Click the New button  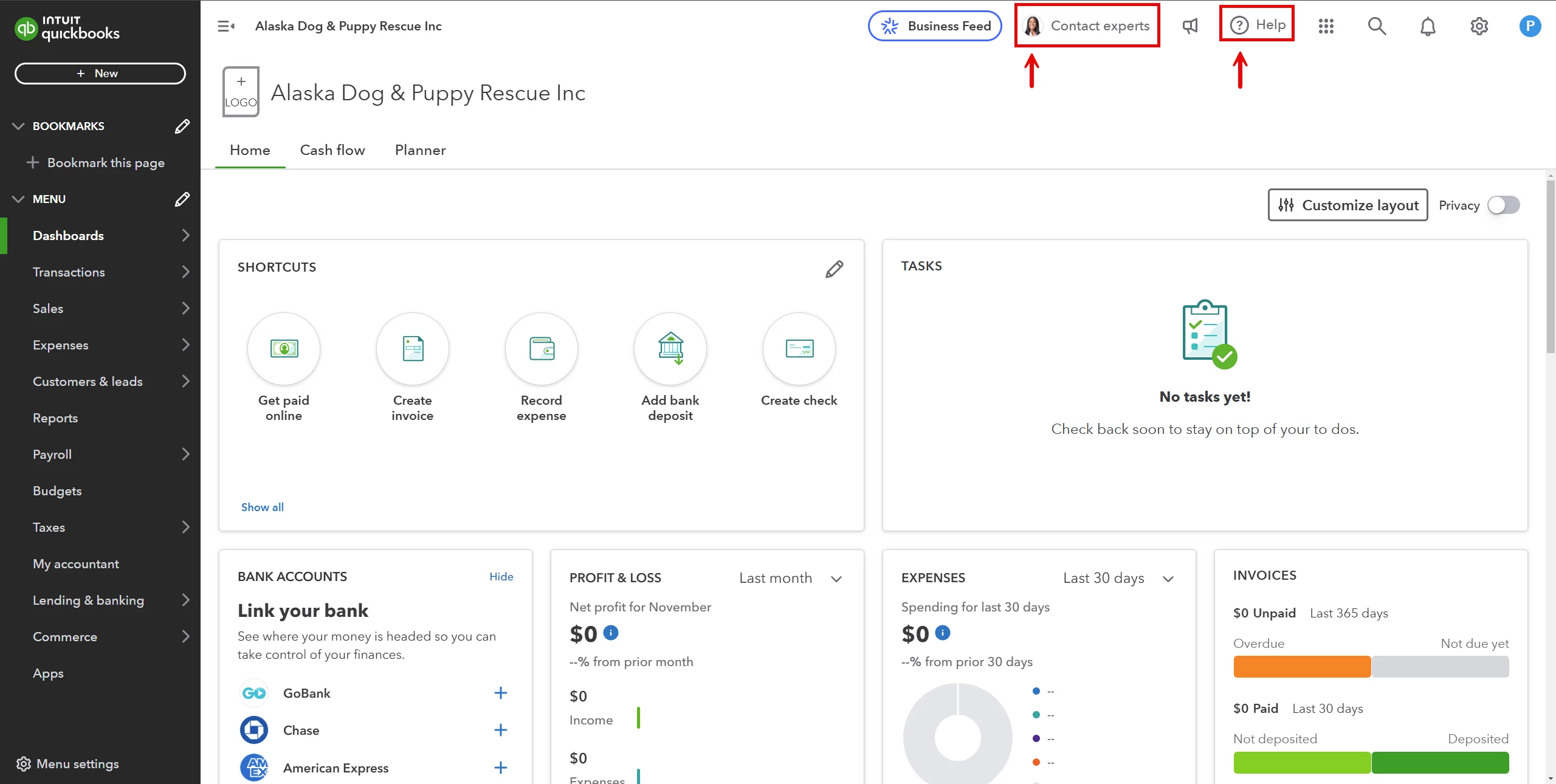[x=100, y=73]
